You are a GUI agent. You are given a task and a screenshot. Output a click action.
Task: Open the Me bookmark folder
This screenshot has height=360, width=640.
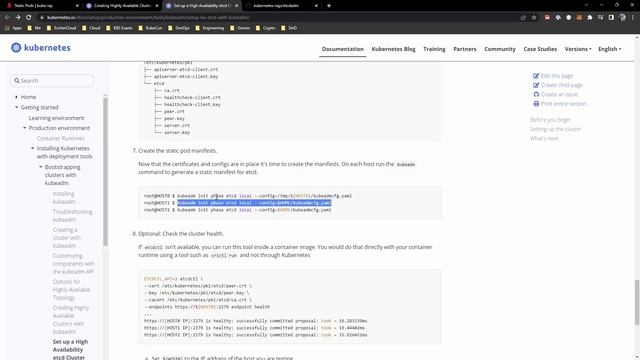(x=34, y=28)
